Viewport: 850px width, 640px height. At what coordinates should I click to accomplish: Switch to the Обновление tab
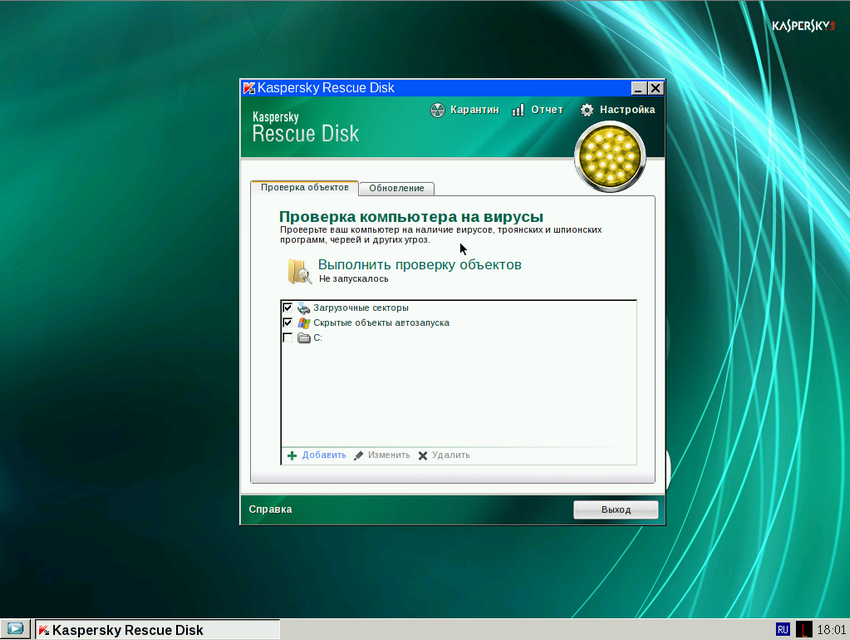click(x=396, y=188)
